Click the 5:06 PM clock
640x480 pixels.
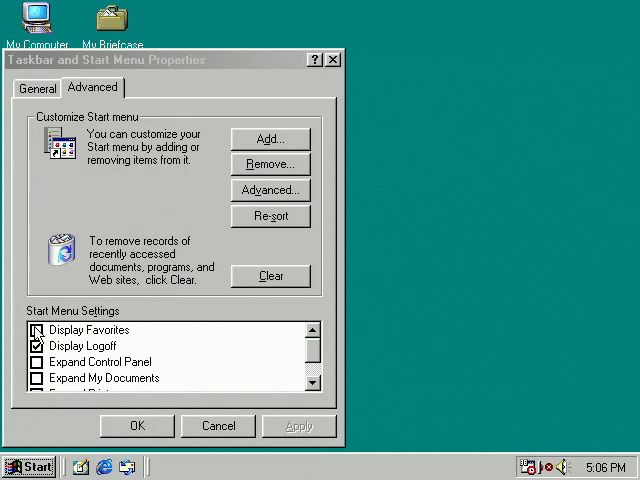coord(606,467)
